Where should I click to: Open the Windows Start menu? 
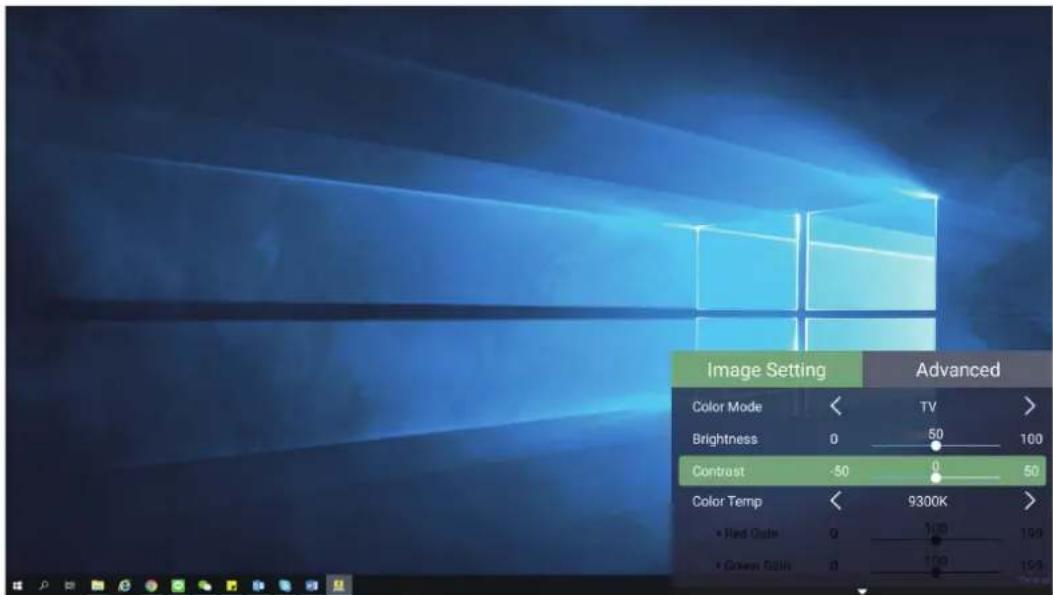pos(17,586)
